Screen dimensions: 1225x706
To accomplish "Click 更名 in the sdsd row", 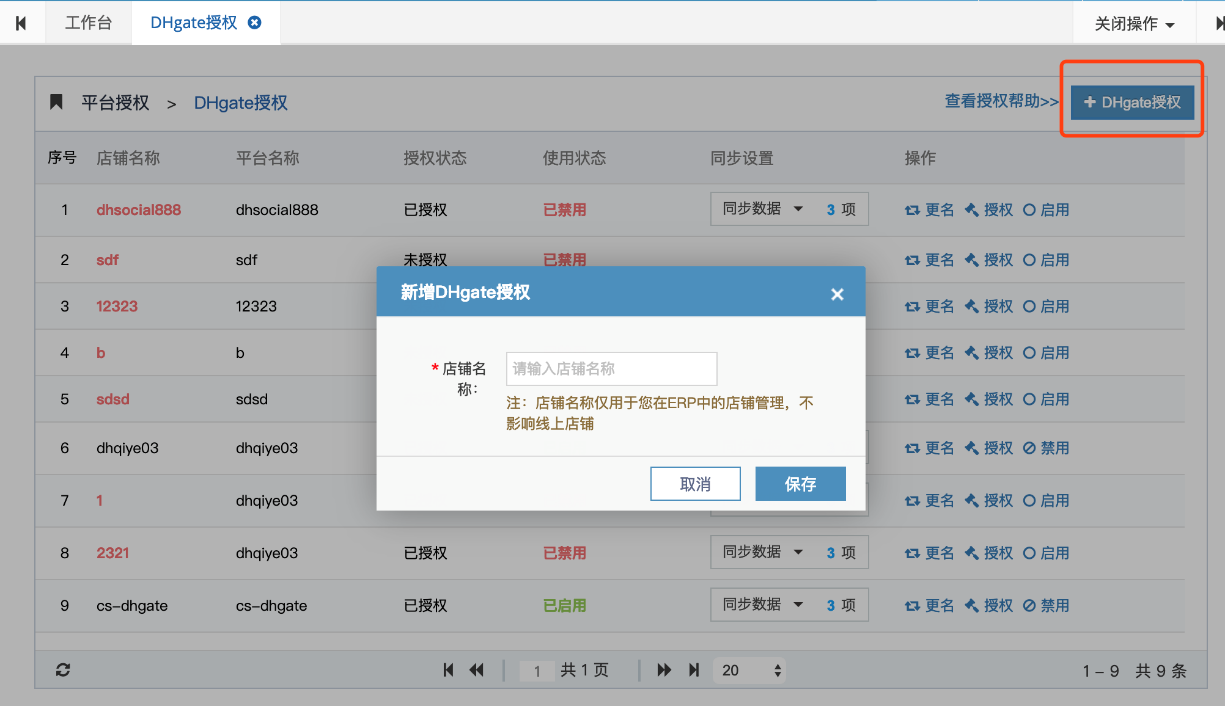I will pyautogui.click(x=929, y=399).
